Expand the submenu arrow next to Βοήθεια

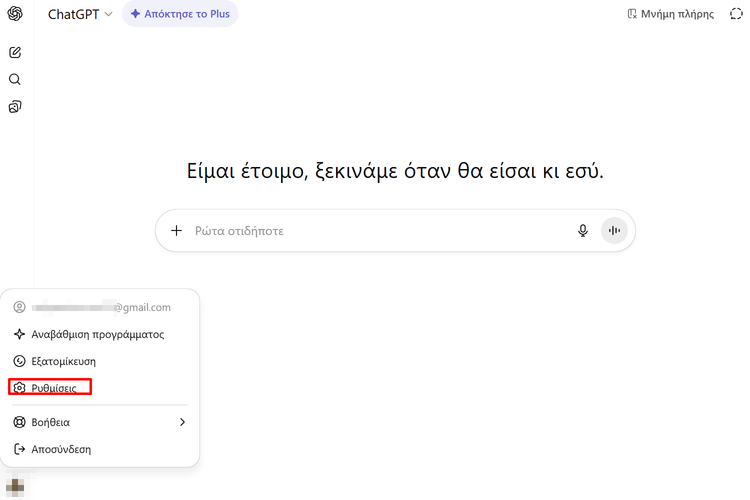coord(182,422)
